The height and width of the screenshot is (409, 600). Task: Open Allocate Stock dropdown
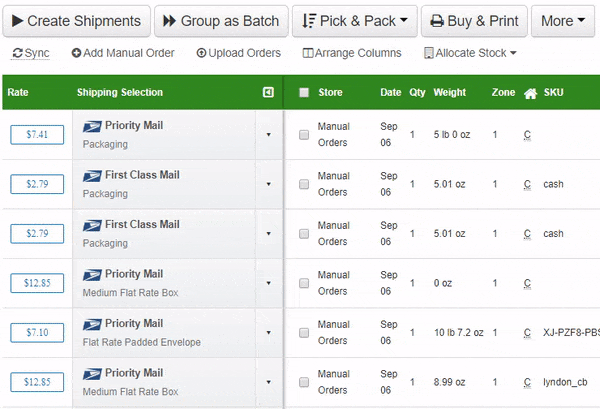coord(470,53)
